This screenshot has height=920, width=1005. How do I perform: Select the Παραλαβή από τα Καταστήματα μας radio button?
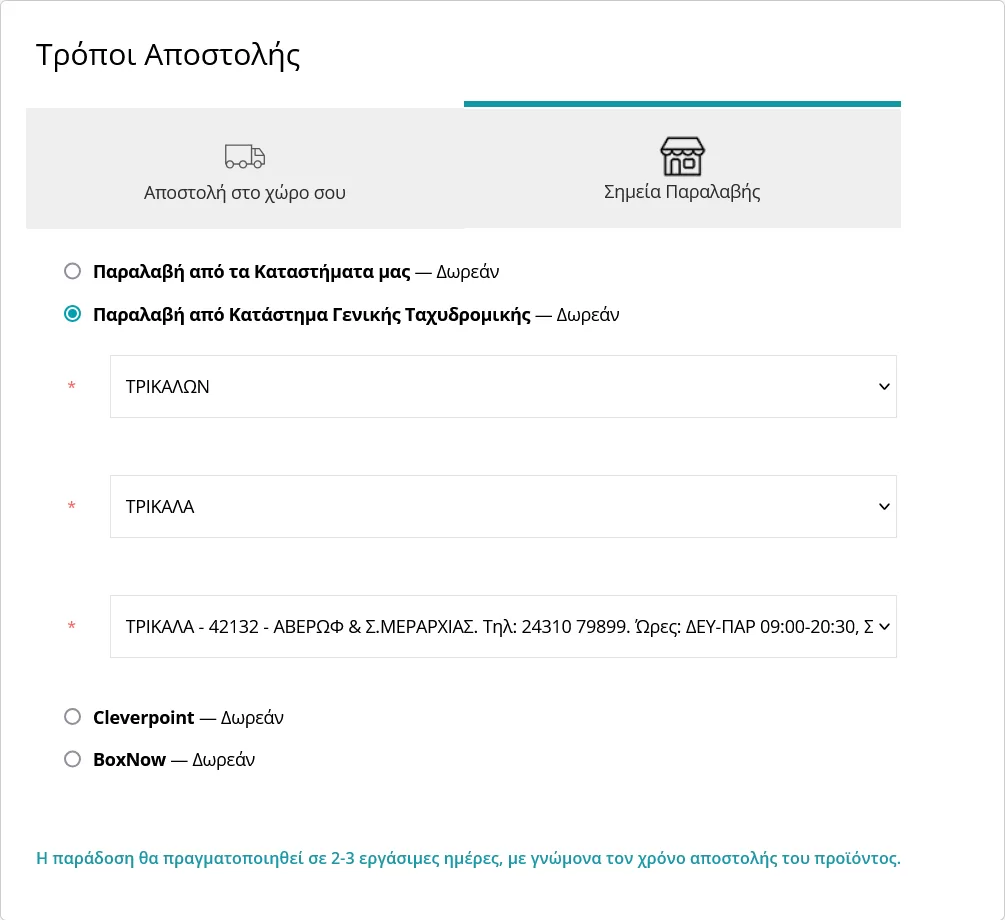[x=72, y=271]
